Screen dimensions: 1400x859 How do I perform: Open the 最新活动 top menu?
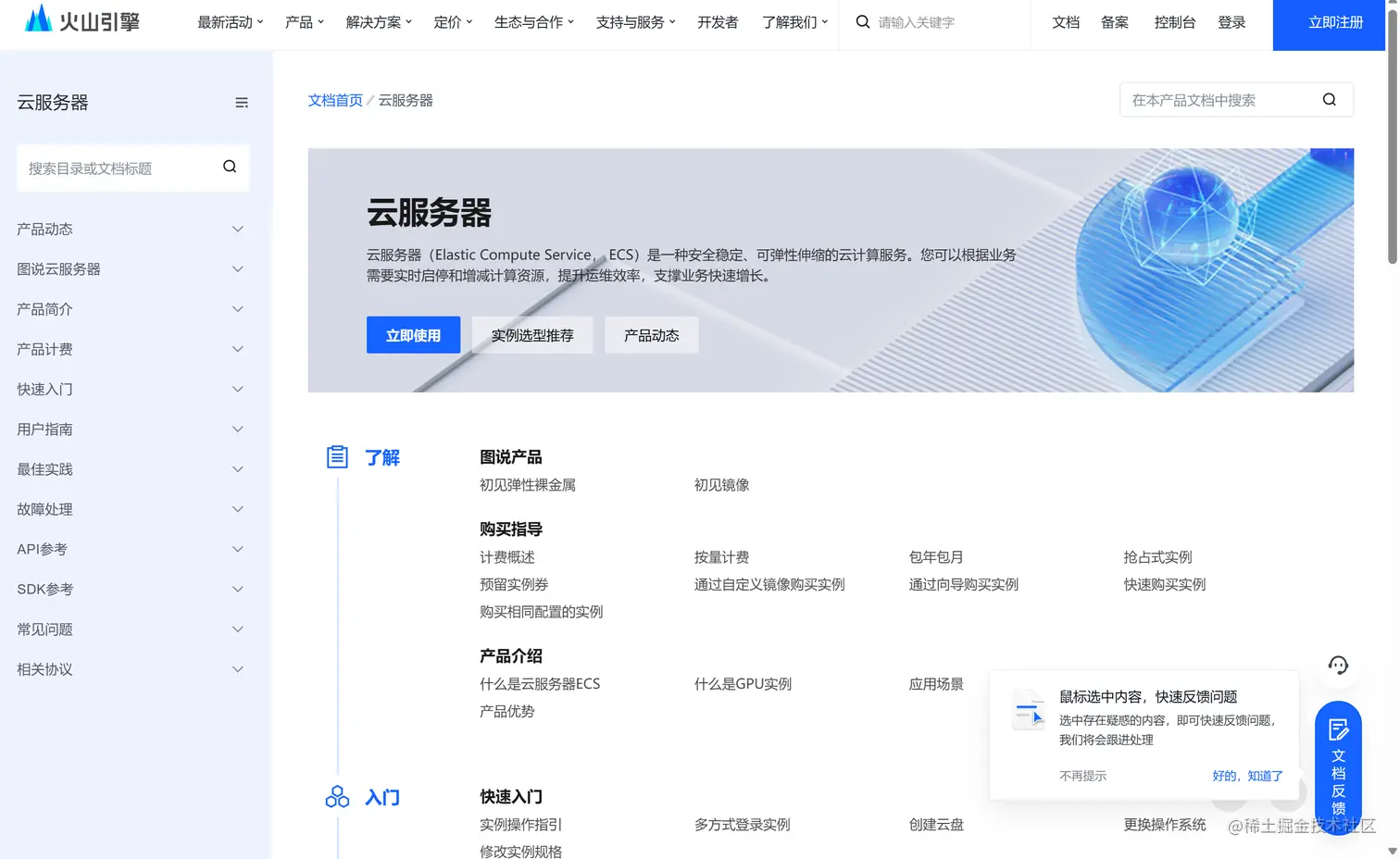231,22
